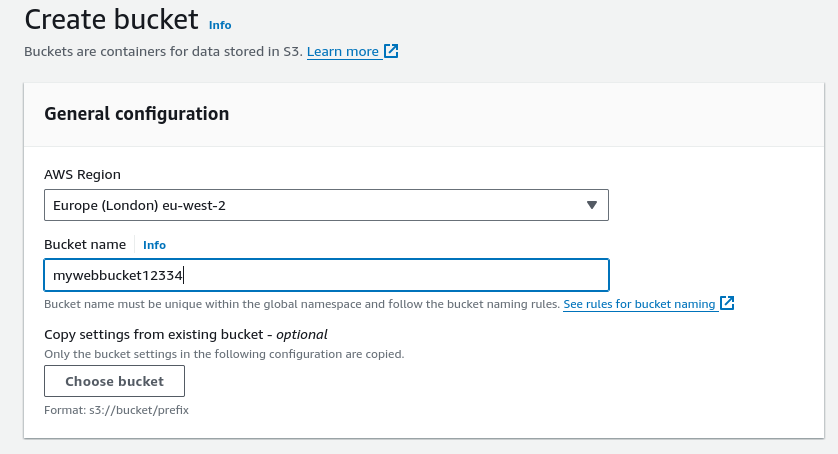Open Info link next to Bucket name
Image resolution: width=838 pixels, height=454 pixels.
pos(154,245)
